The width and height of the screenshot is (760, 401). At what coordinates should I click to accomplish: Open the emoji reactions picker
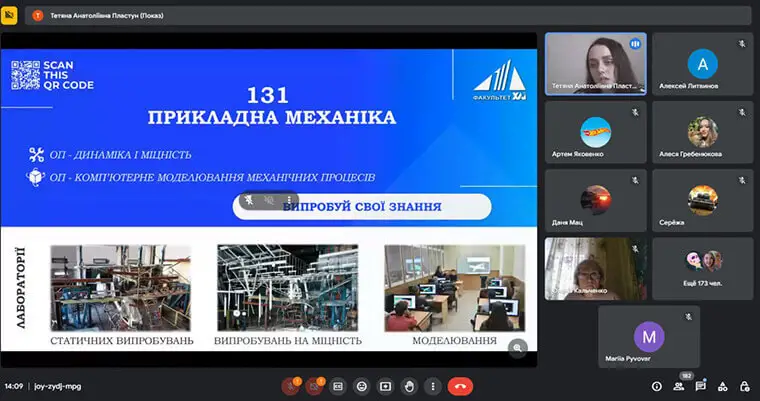[x=361, y=386]
